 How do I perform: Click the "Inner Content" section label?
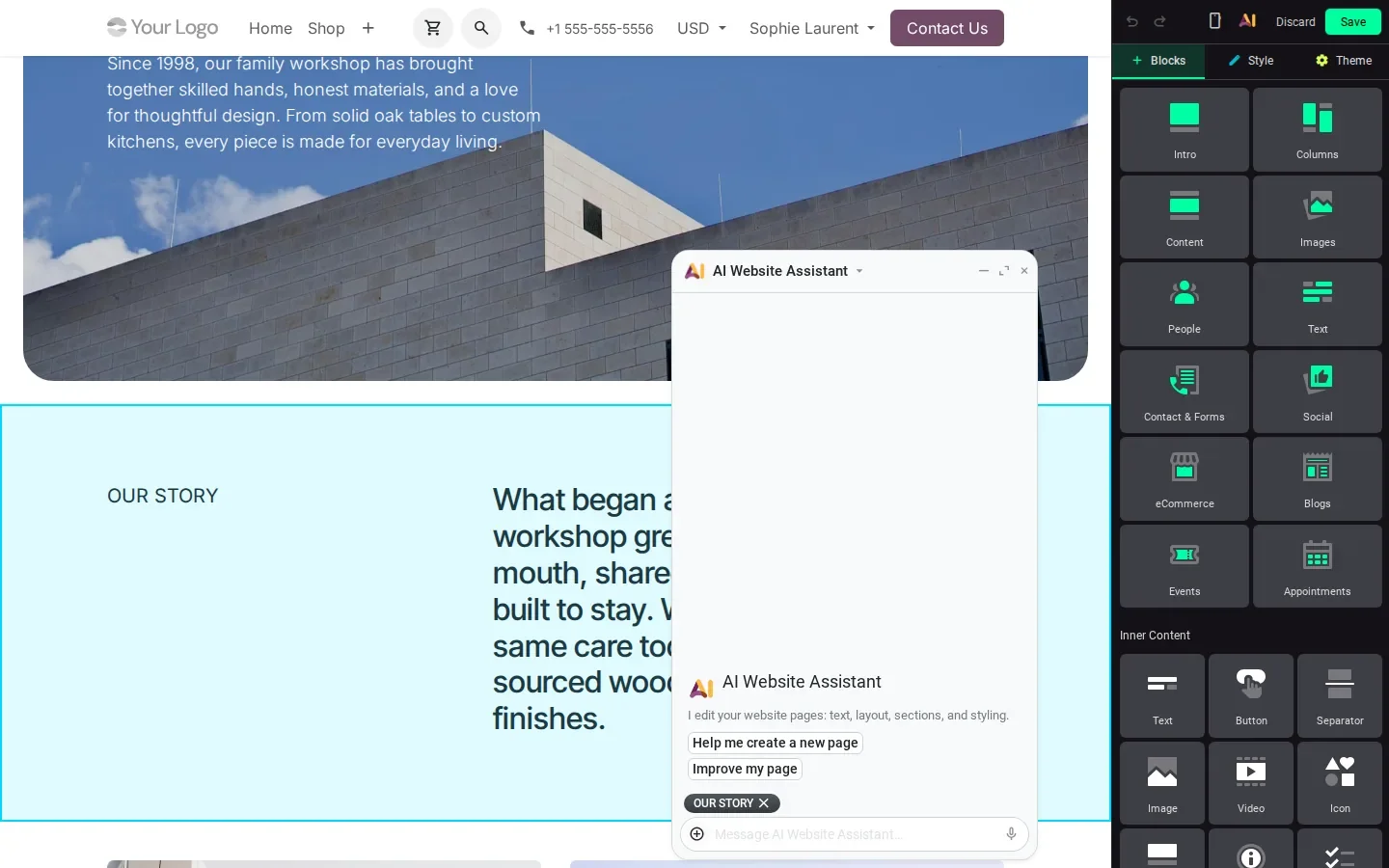[1155, 636]
